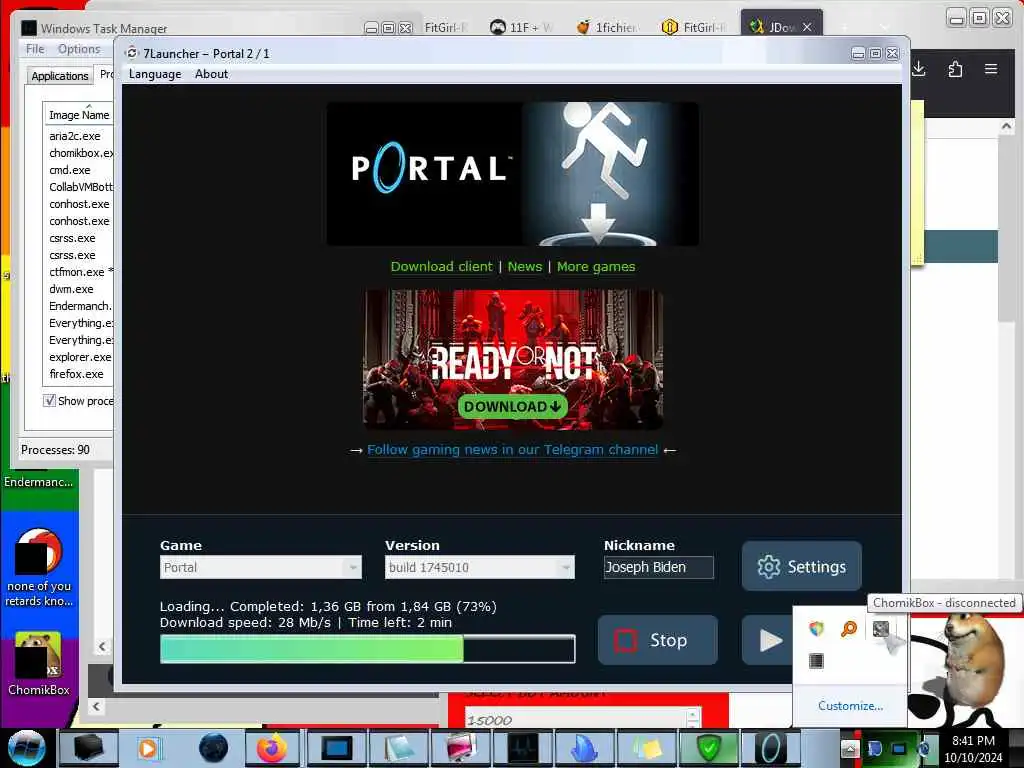
Task: Click the Nickname field with Joseph Biden
Action: (658, 567)
